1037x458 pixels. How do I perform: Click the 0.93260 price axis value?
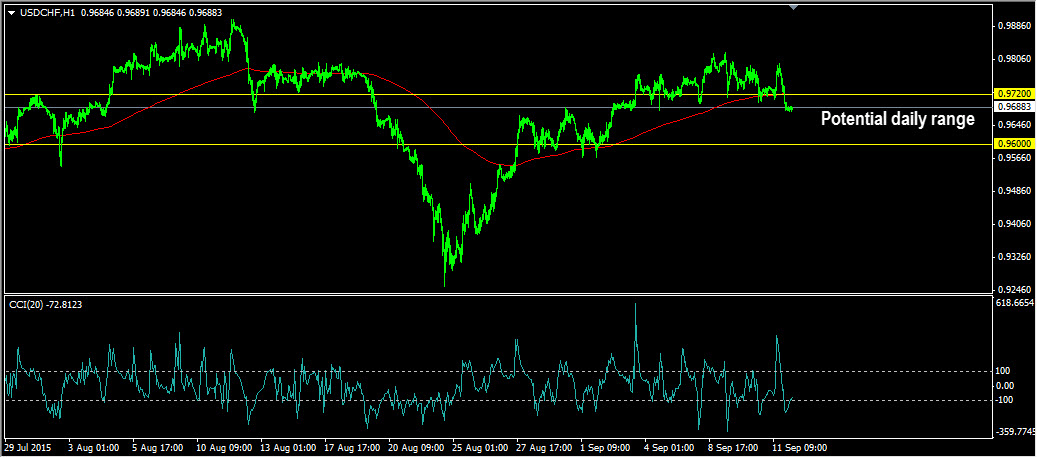(1017, 256)
